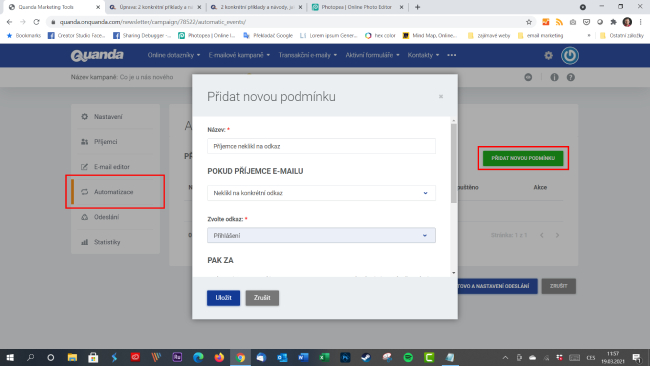Expand the E-mailové kampaně menu
The width and height of the screenshot is (650, 366).
click(x=239, y=55)
